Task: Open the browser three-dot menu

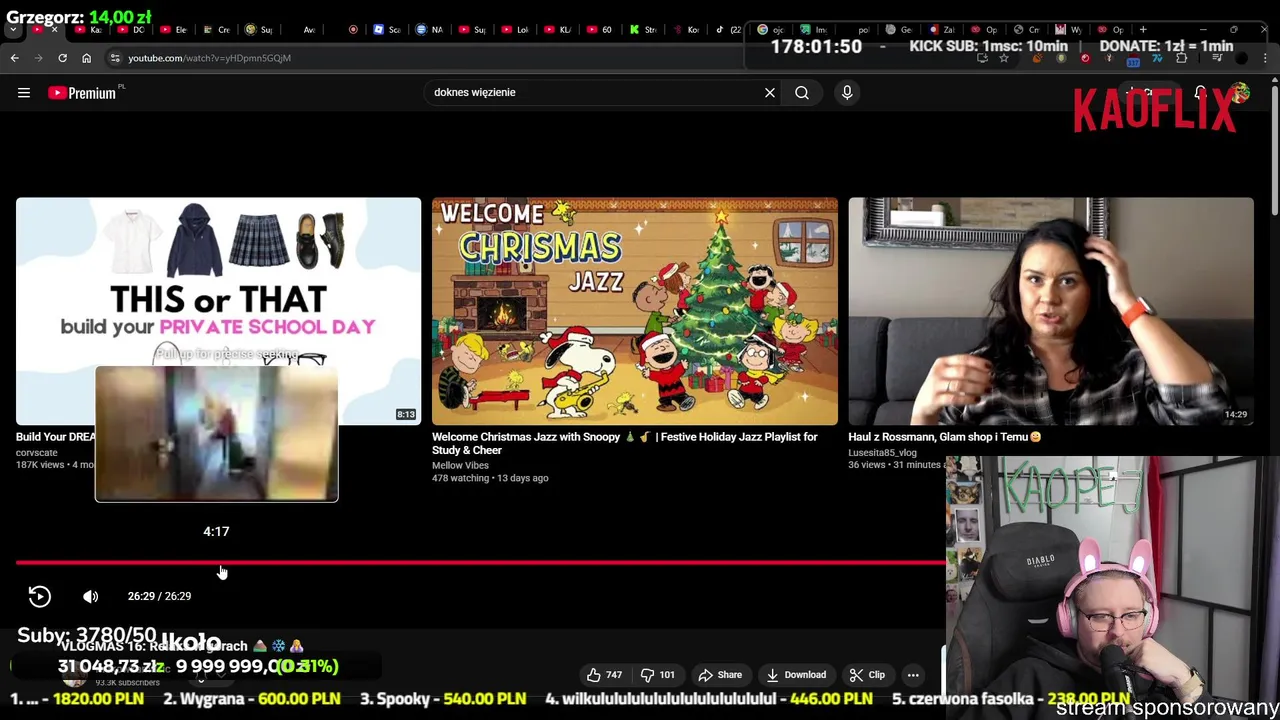Action: (x=1266, y=58)
